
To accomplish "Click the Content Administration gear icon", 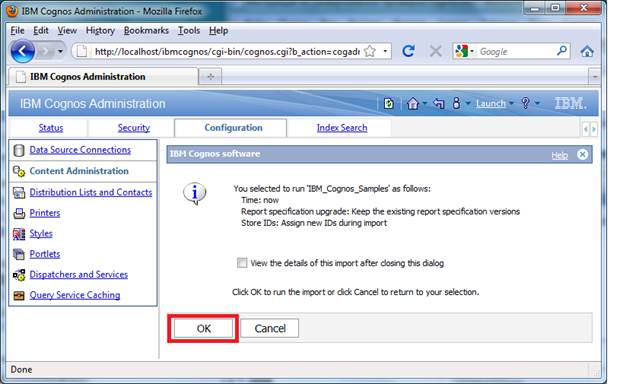I will pyautogui.click(x=19, y=171).
